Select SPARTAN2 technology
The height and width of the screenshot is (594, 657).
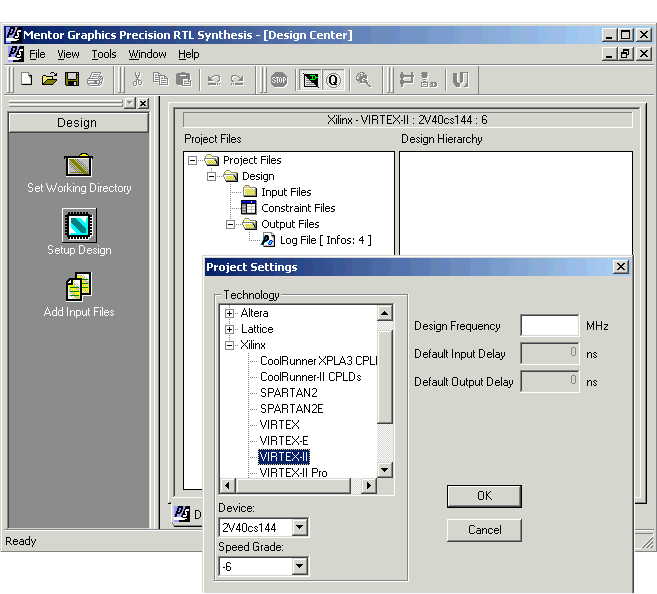[x=289, y=393]
